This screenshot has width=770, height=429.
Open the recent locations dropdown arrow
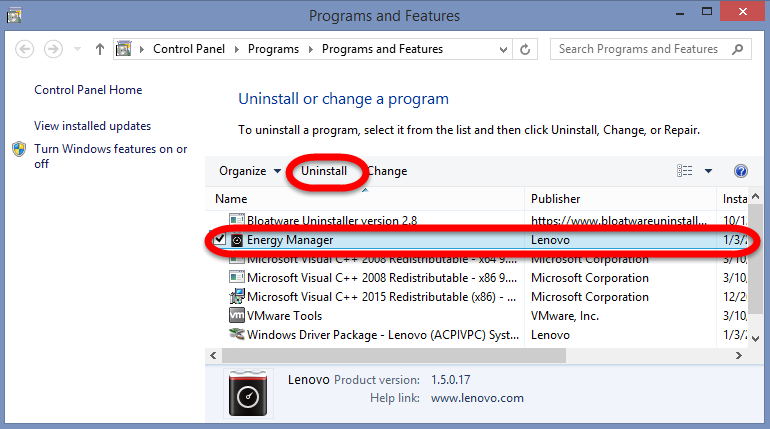coord(77,49)
